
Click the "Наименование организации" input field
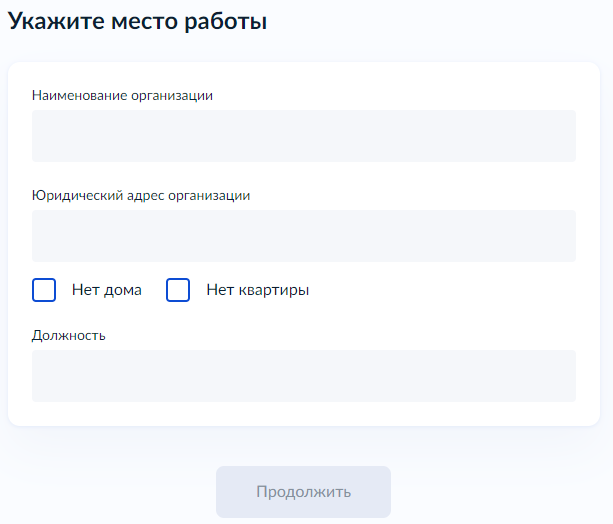click(303, 136)
